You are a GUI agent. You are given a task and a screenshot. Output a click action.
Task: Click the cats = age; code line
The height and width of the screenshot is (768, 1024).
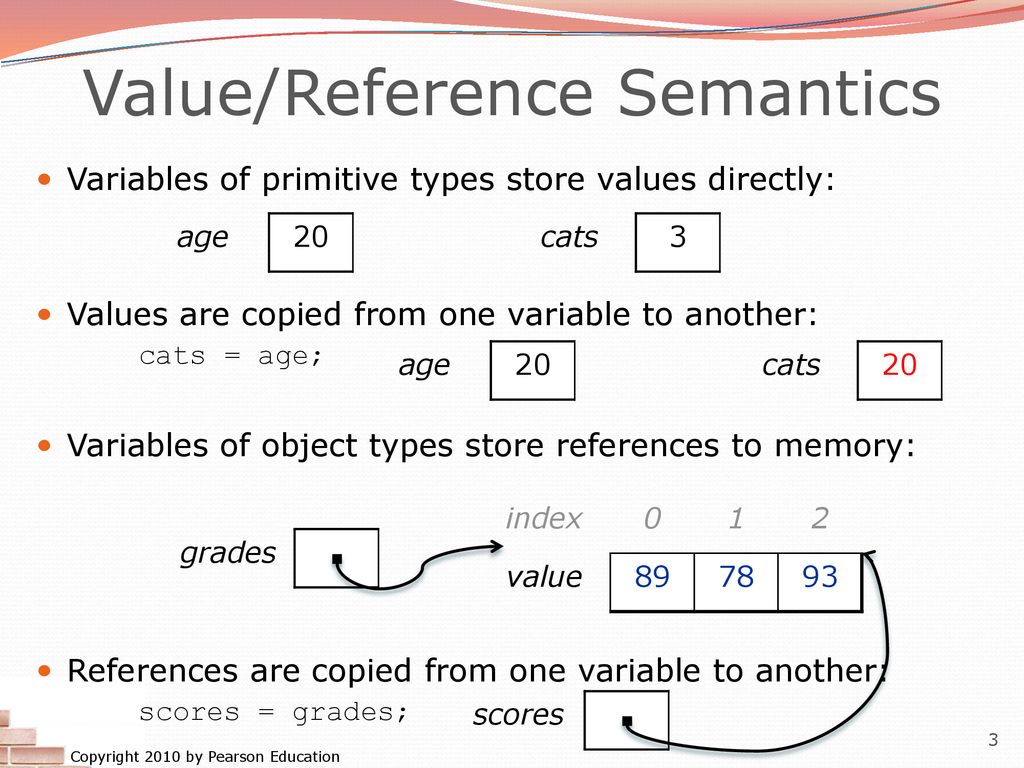pyautogui.click(x=231, y=357)
